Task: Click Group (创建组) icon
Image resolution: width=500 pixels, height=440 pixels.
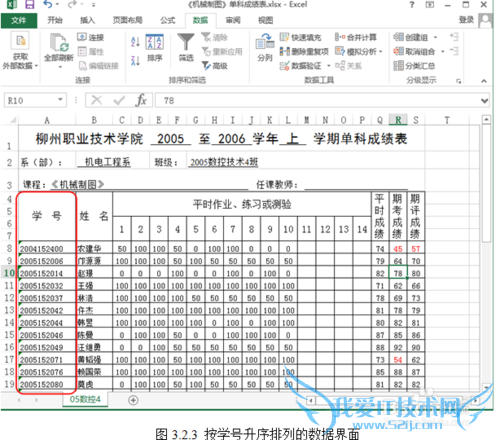Action: click(398, 37)
